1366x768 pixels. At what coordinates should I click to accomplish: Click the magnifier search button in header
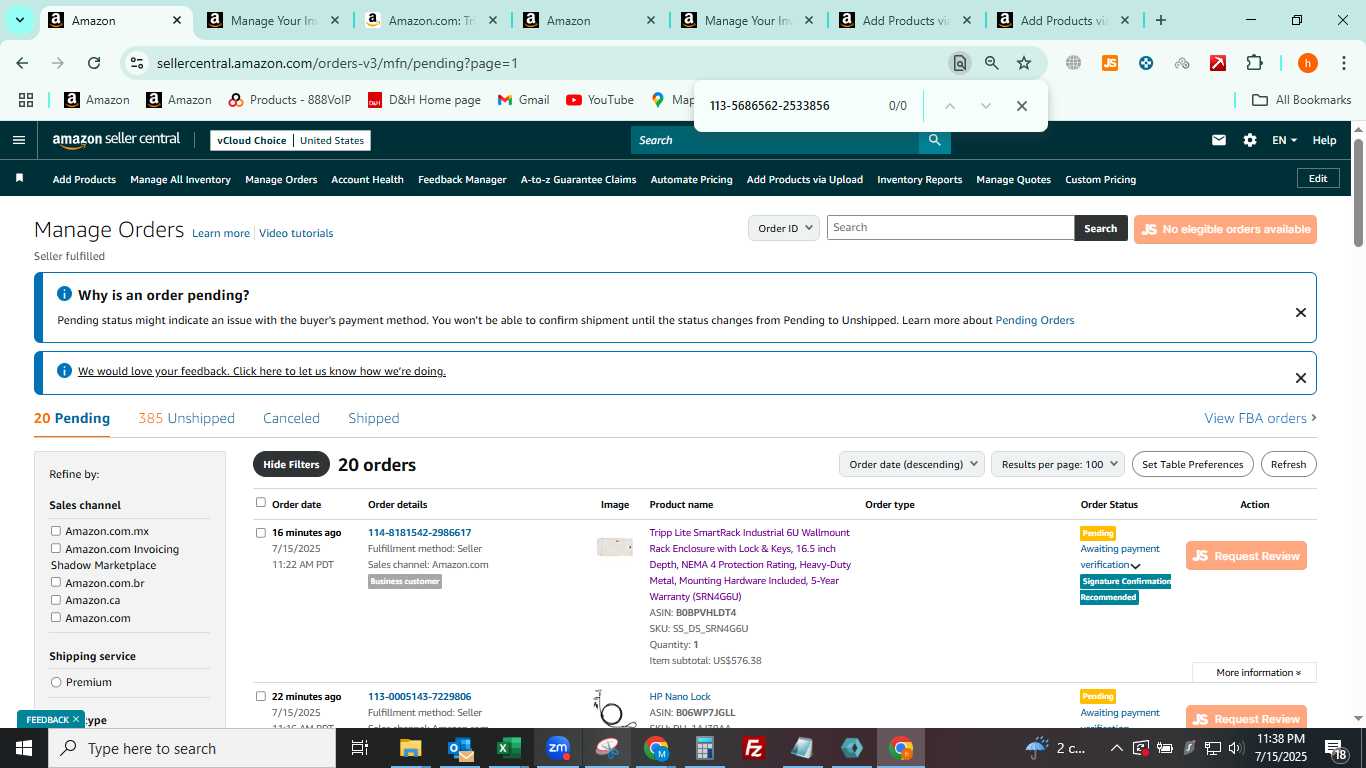pyautogui.click(x=934, y=140)
